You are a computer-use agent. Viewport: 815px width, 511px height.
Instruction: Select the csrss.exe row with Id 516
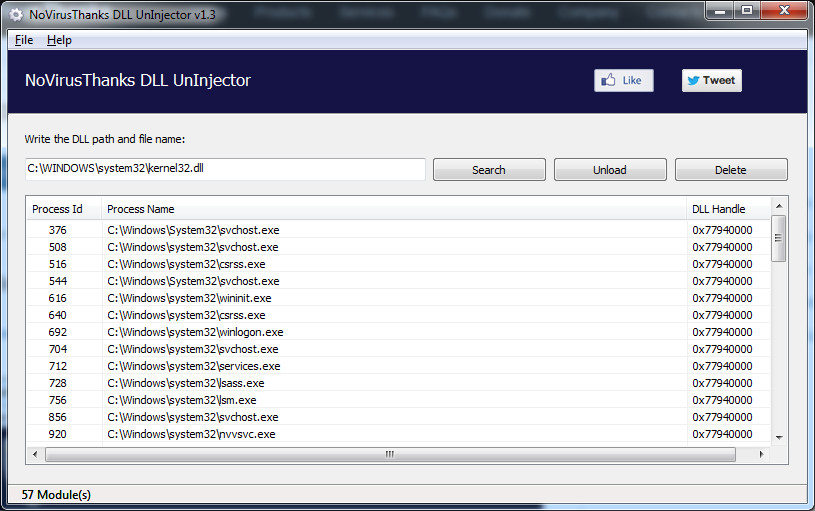point(398,264)
